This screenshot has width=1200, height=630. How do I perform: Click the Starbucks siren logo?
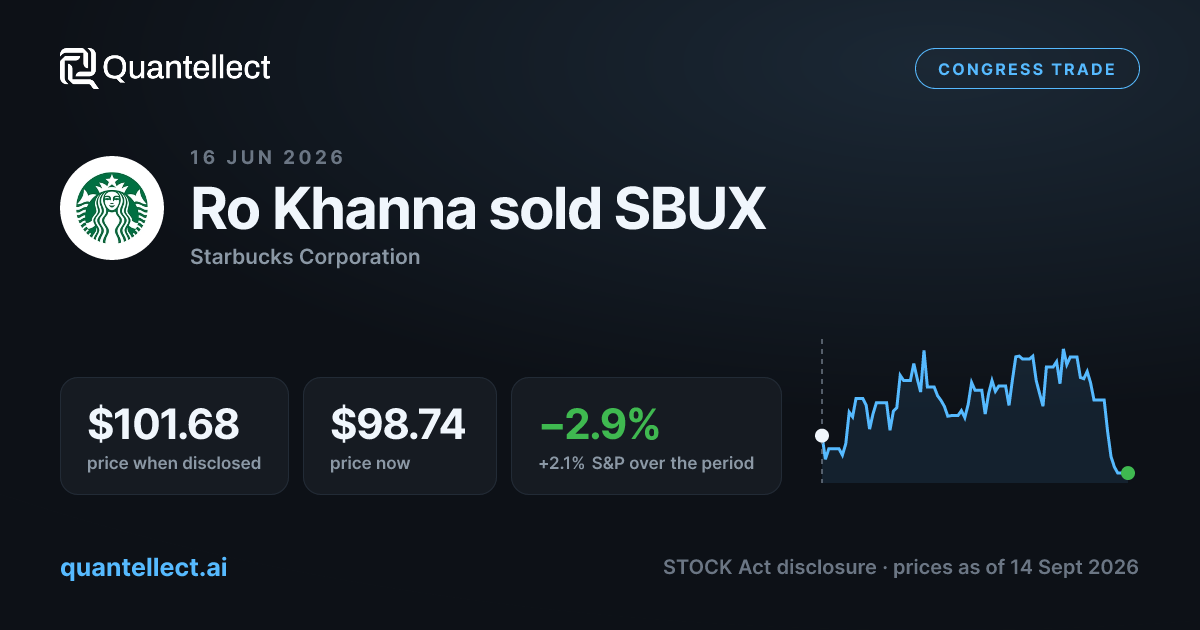tap(112, 208)
